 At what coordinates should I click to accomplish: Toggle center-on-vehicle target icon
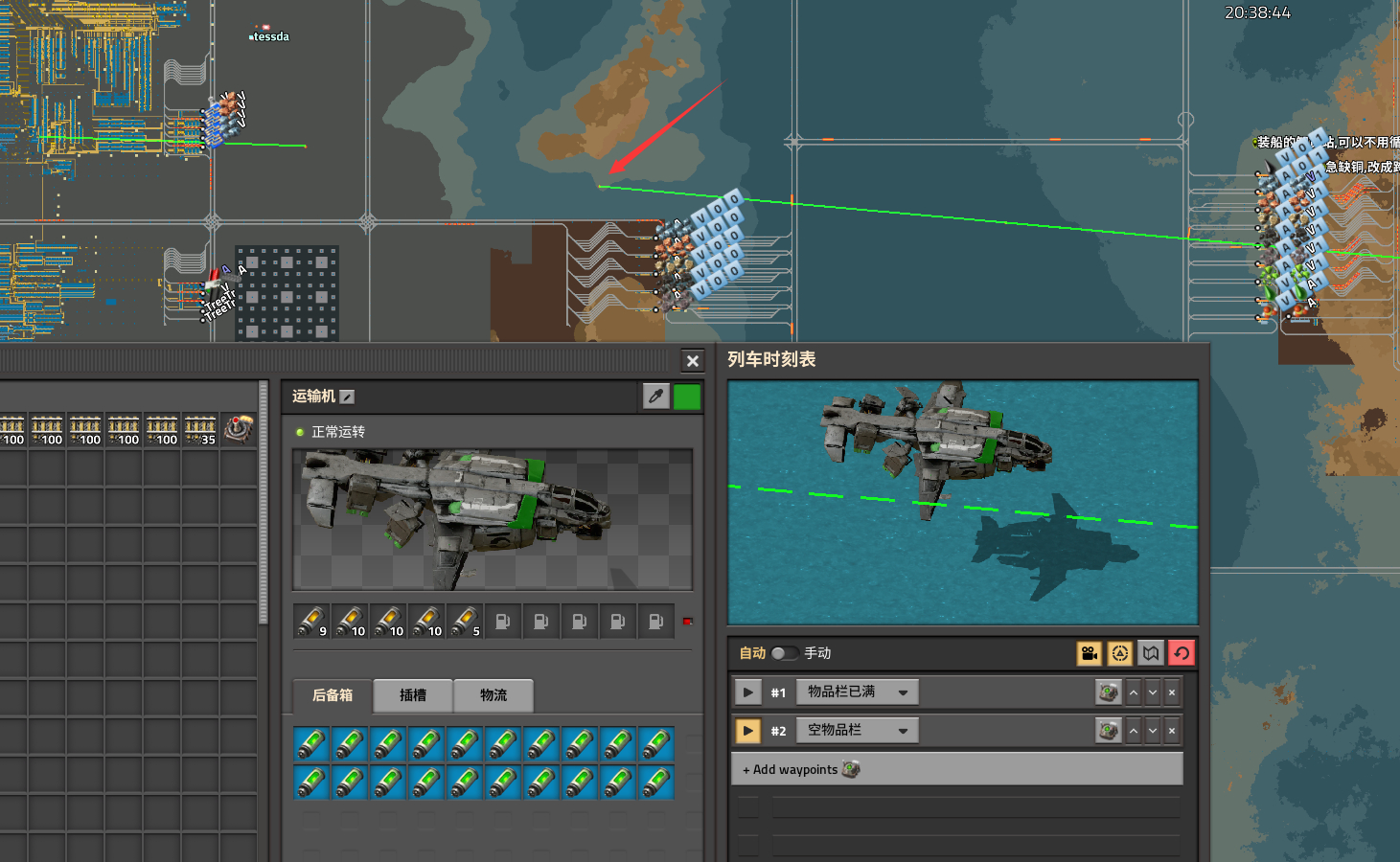coord(1120,653)
